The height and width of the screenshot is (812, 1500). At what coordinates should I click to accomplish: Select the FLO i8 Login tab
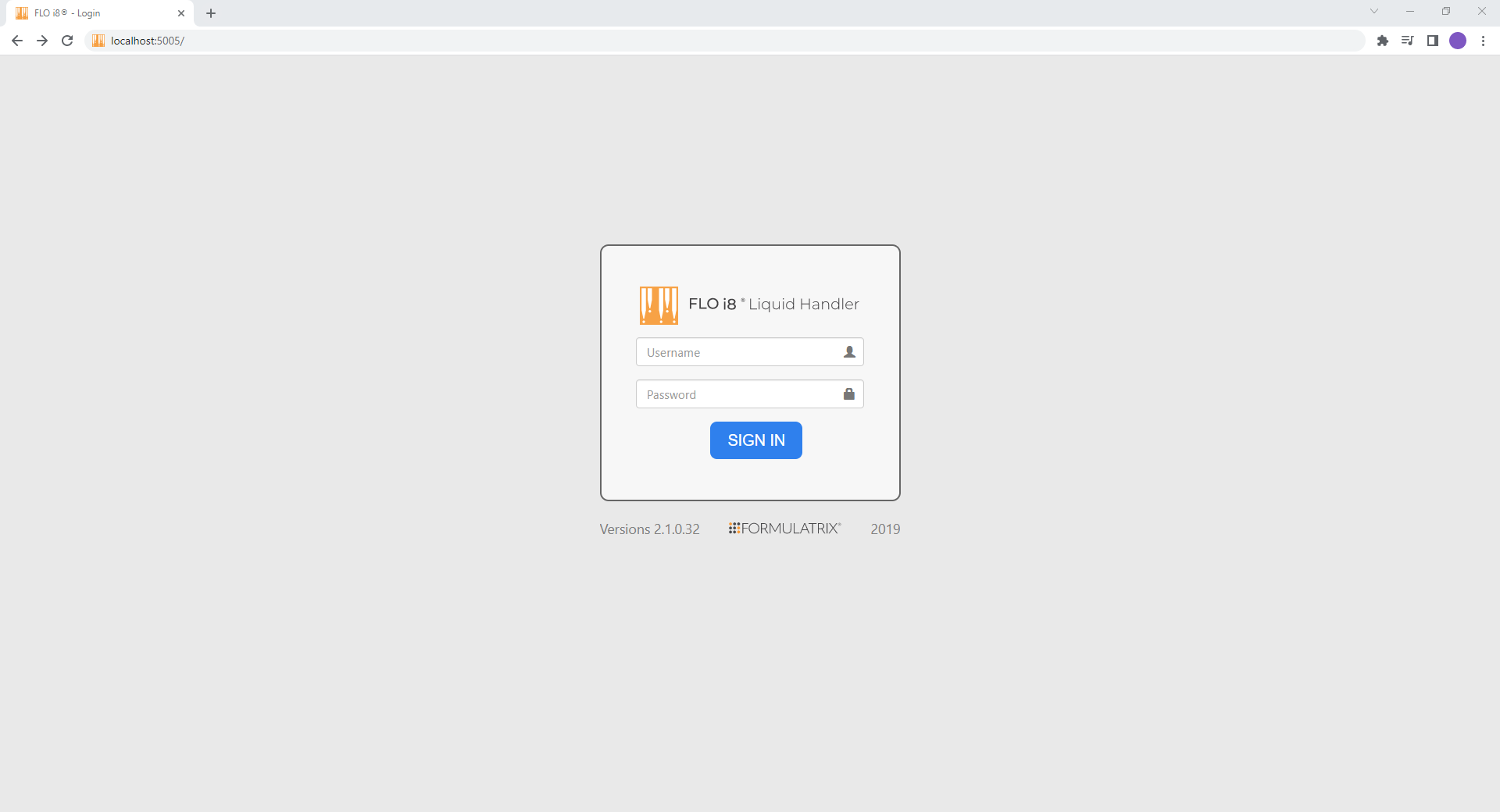(x=94, y=13)
